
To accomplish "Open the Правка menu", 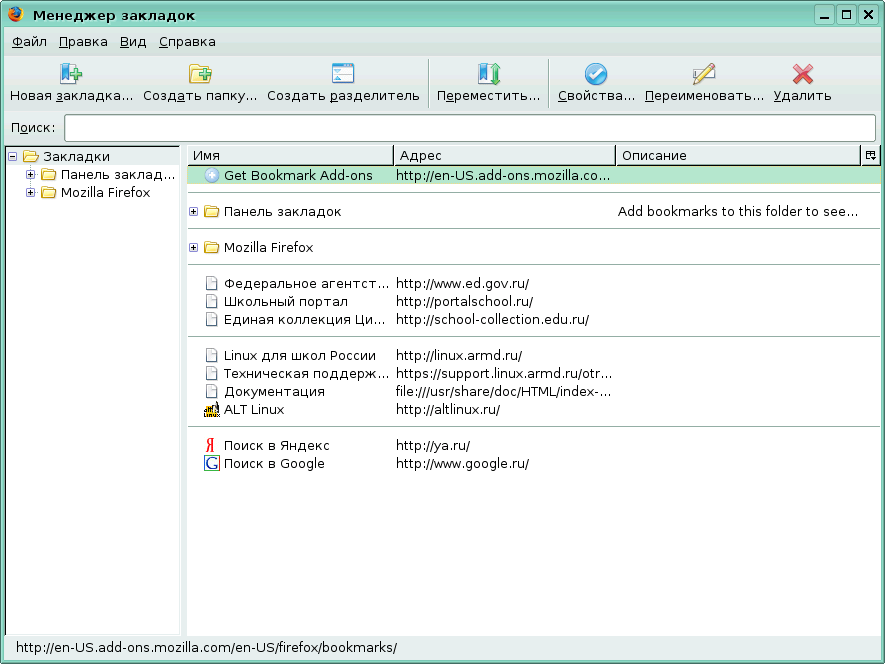I will tap(82, 42).
